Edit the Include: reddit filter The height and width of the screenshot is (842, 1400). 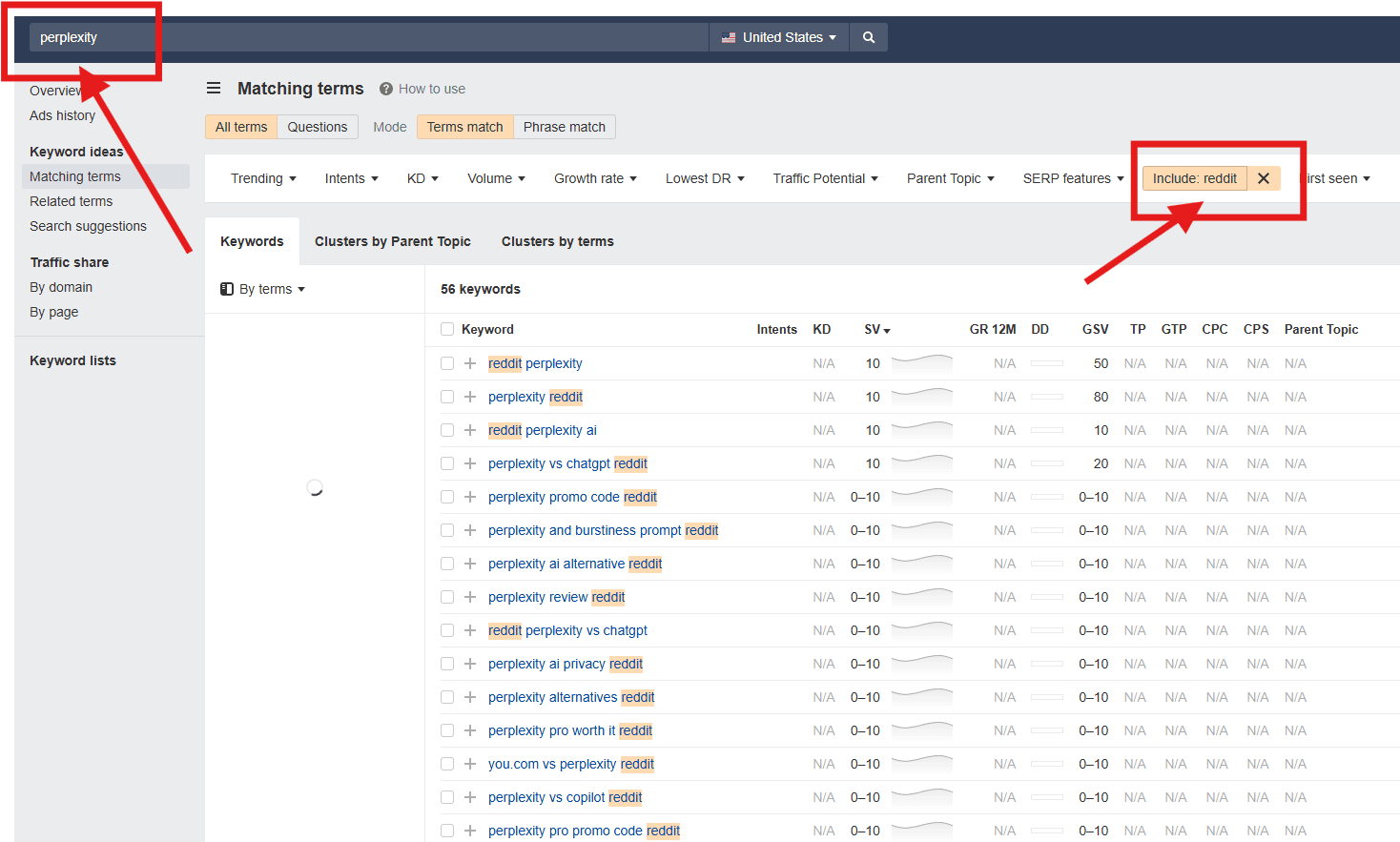coord(1195,178)
